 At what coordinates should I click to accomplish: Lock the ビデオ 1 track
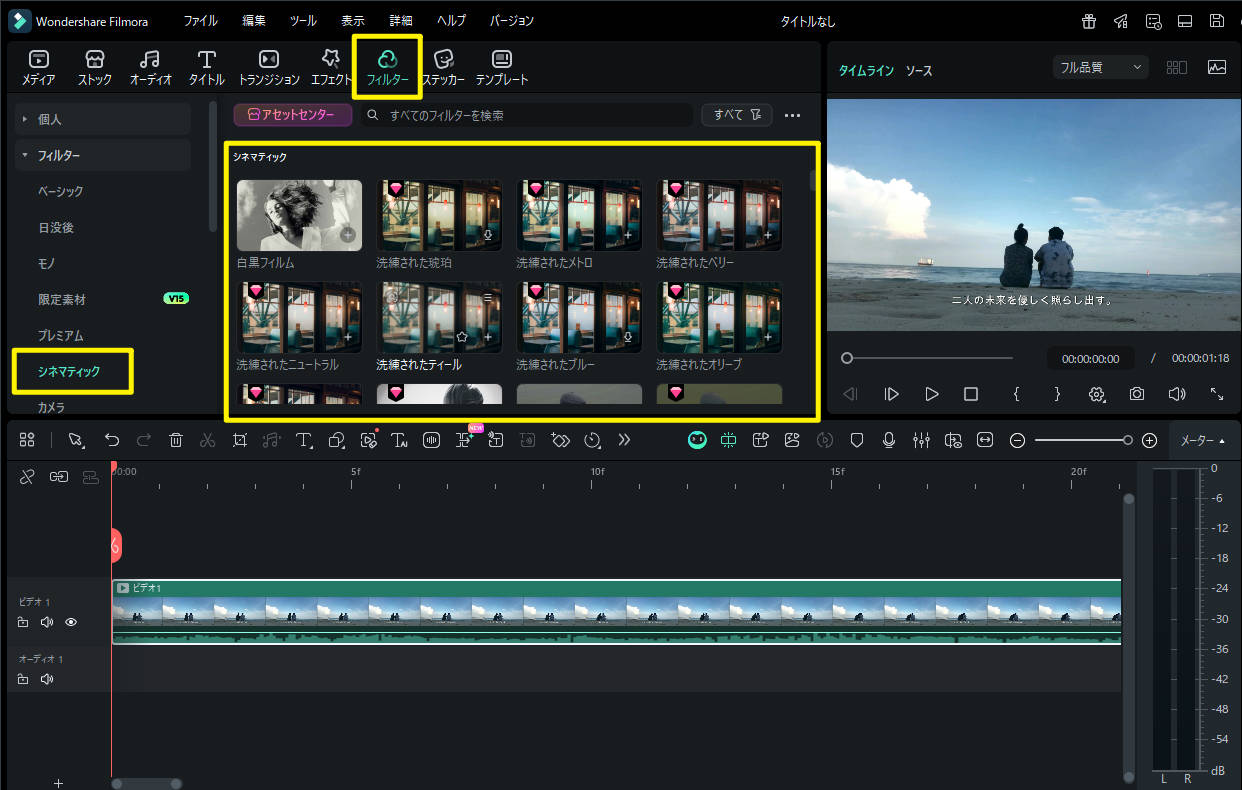(23, 622)
